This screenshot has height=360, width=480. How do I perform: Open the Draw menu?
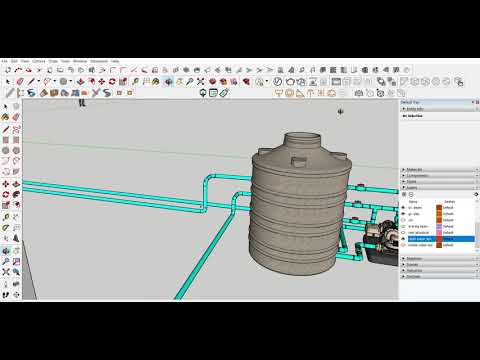click(53, 61)
